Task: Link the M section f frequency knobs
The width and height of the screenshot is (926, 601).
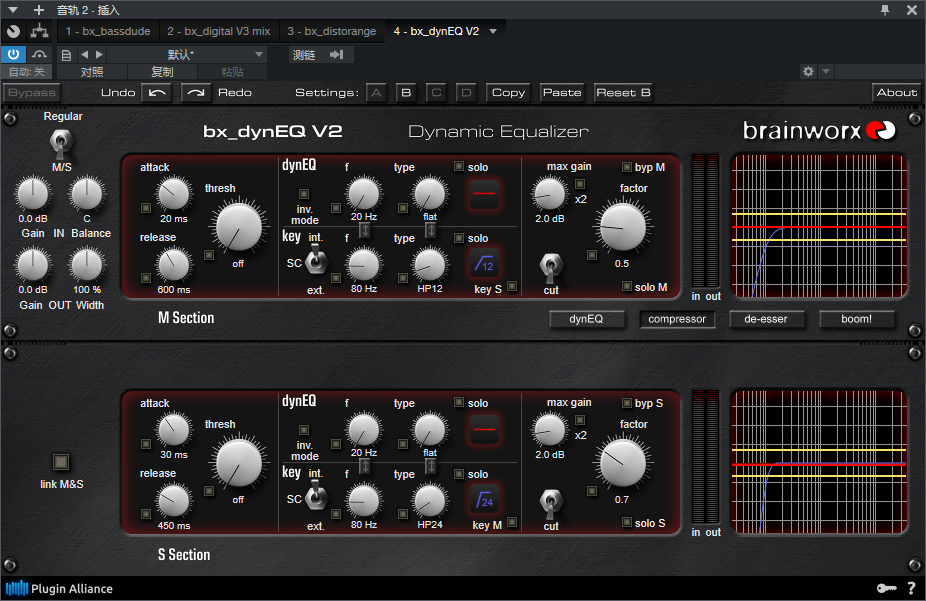Action: point(365,230)
